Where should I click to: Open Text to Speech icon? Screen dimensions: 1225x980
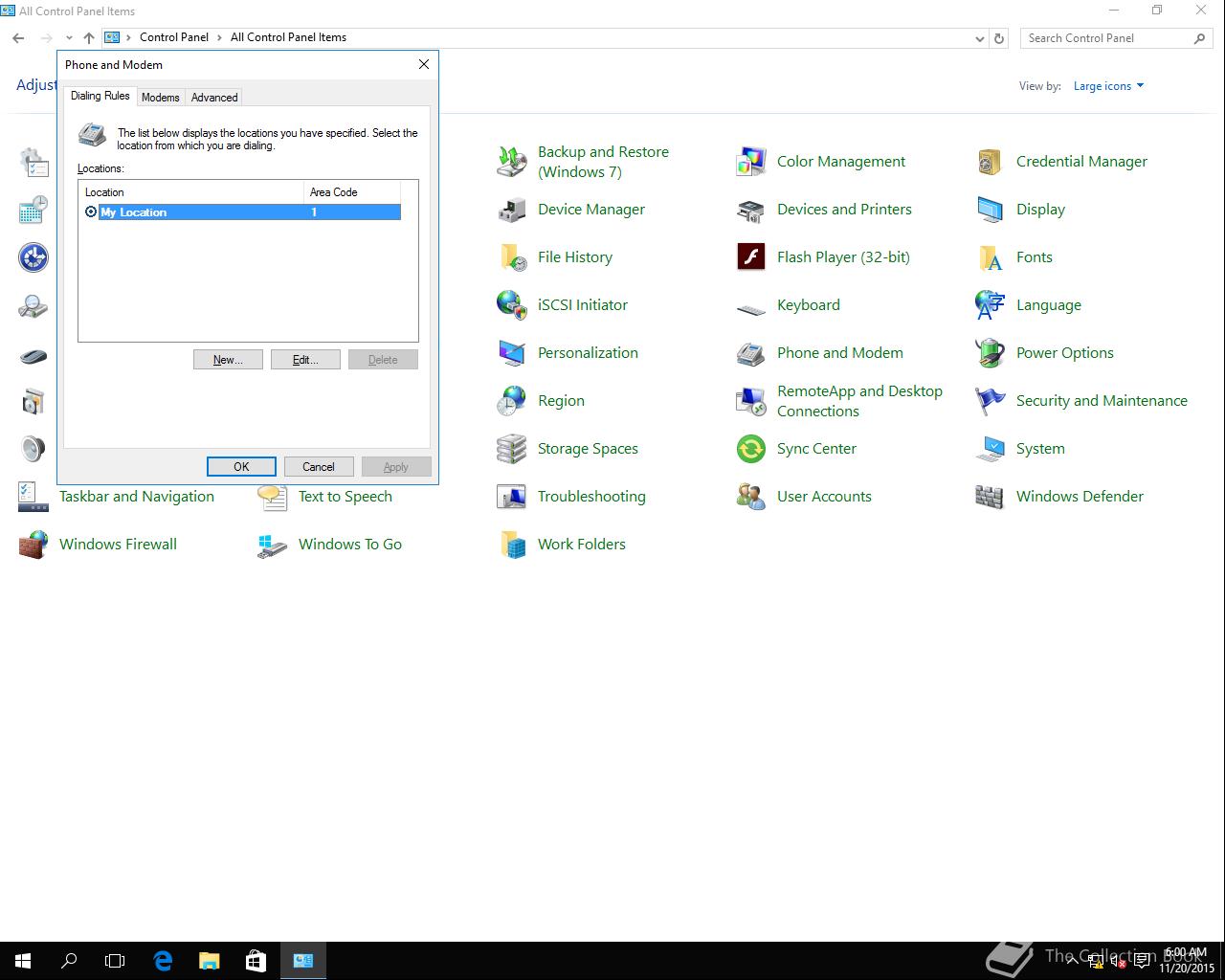273,497
